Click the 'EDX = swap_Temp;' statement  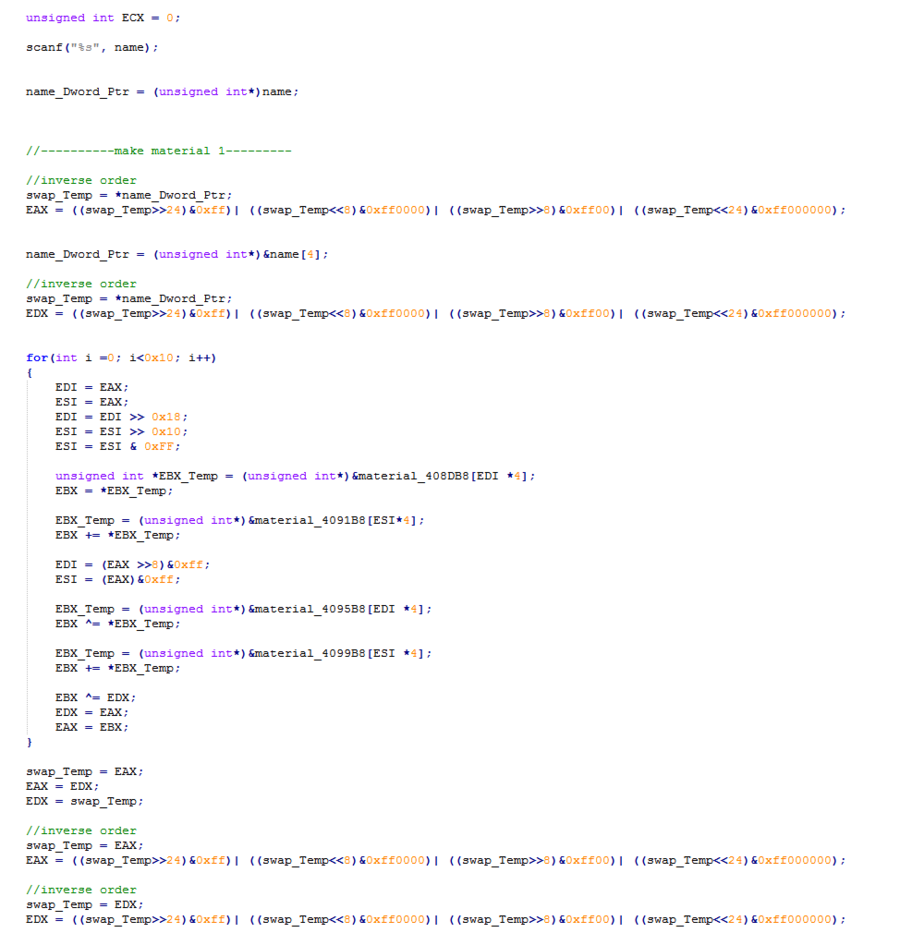(x=84, y=801)
